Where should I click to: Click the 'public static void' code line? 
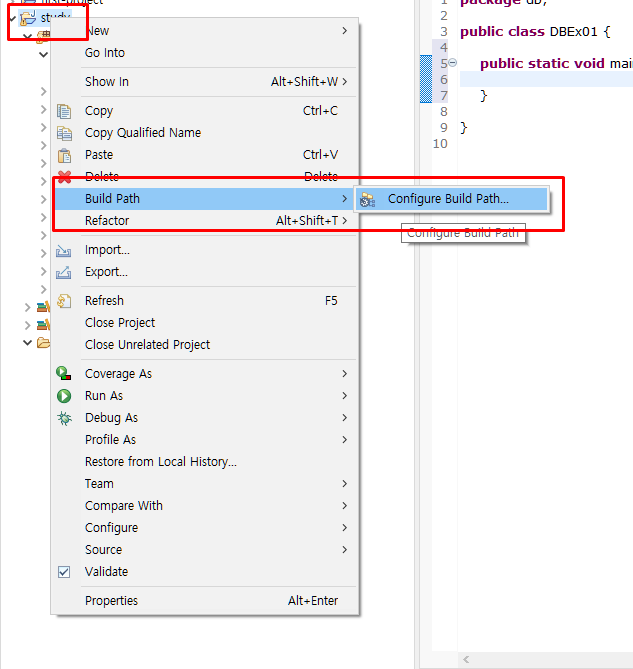point(556,64)
